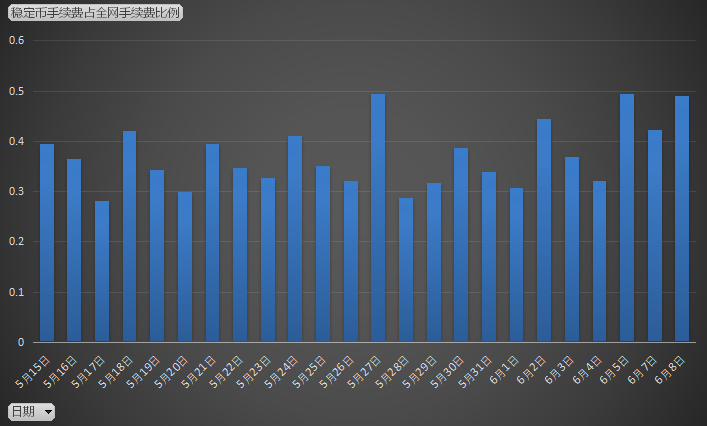The width and height of the screenshot is (707, 426).
Task: Select the bar for 6月5日
Action: point(627,218)
